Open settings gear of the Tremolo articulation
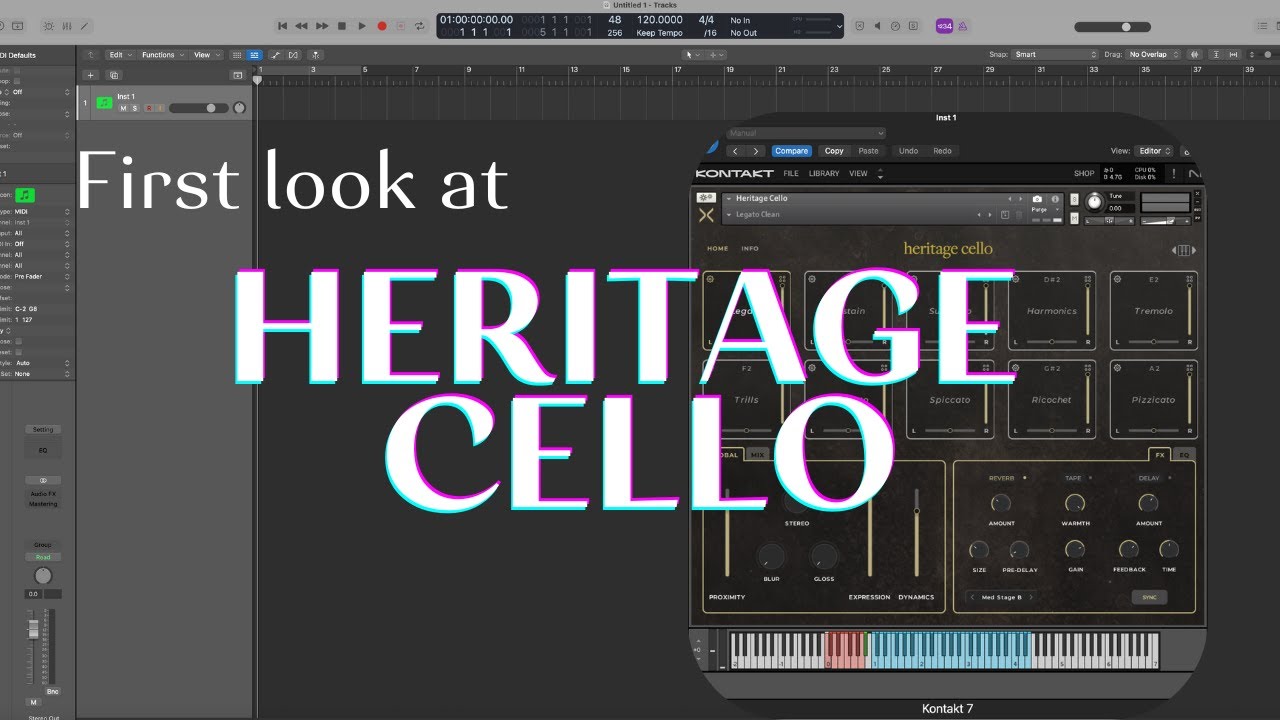The width and height of the screenshot is (1280, 720). pyautogui.click(x=1118, y=280)
